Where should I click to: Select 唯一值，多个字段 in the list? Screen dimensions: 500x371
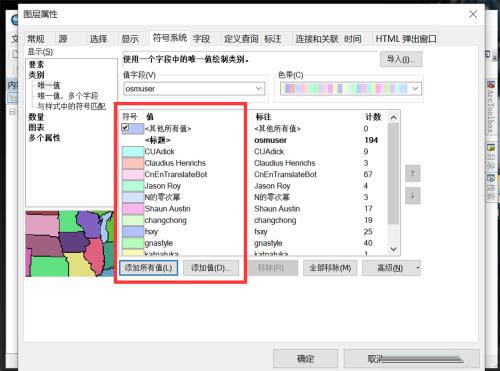tap(68, 96)
